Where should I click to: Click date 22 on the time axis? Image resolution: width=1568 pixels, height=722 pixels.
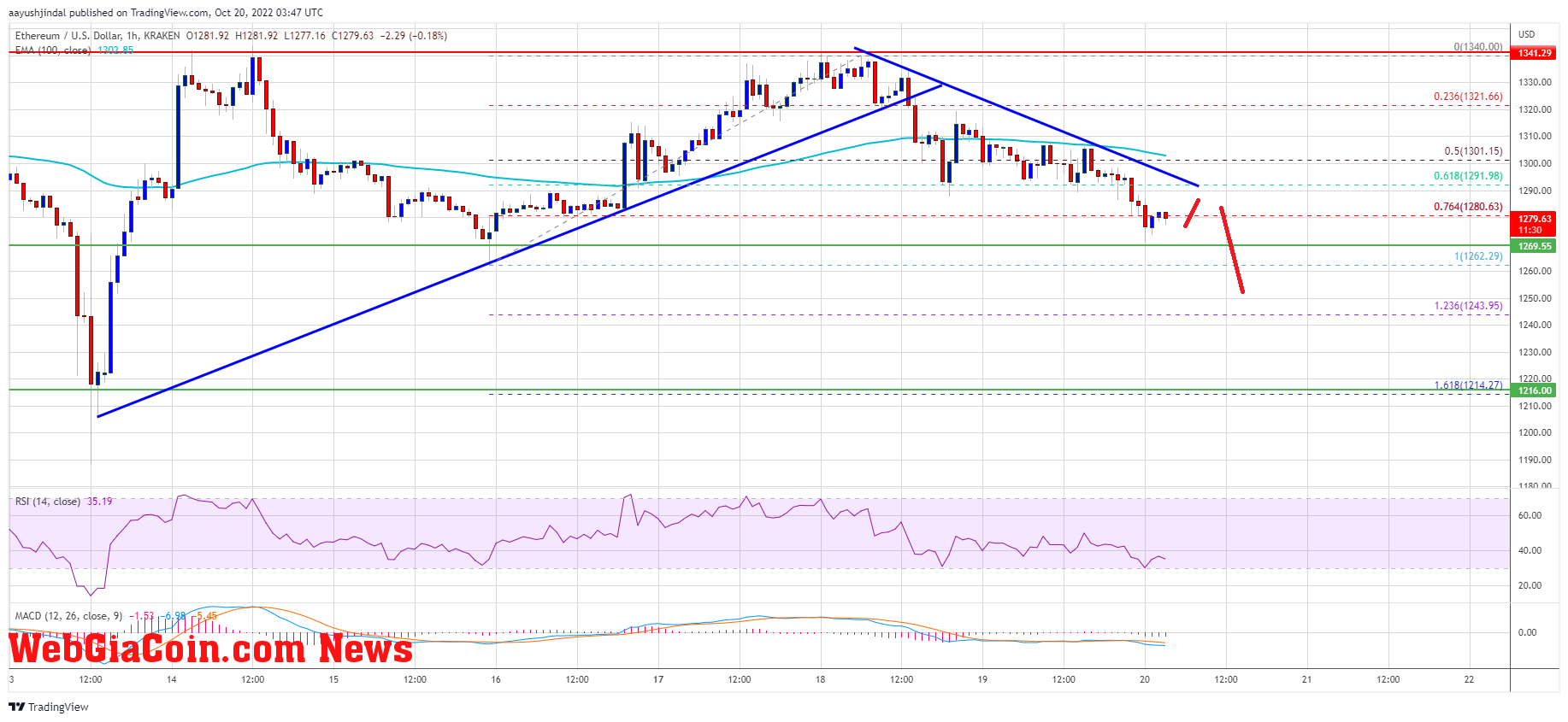(x=1469, y=680)
